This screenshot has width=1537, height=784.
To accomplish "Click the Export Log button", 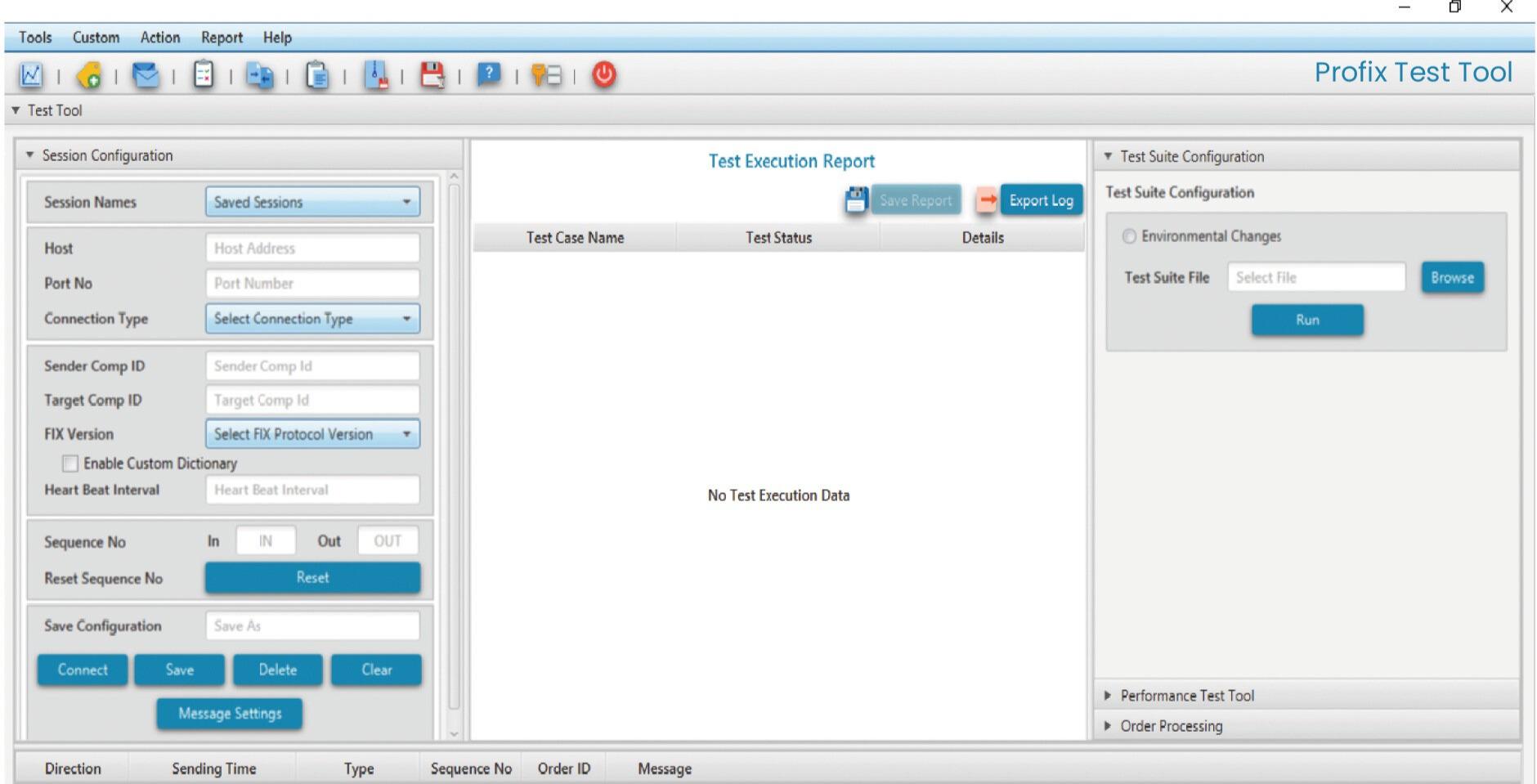I will [x=1042, y=200].
